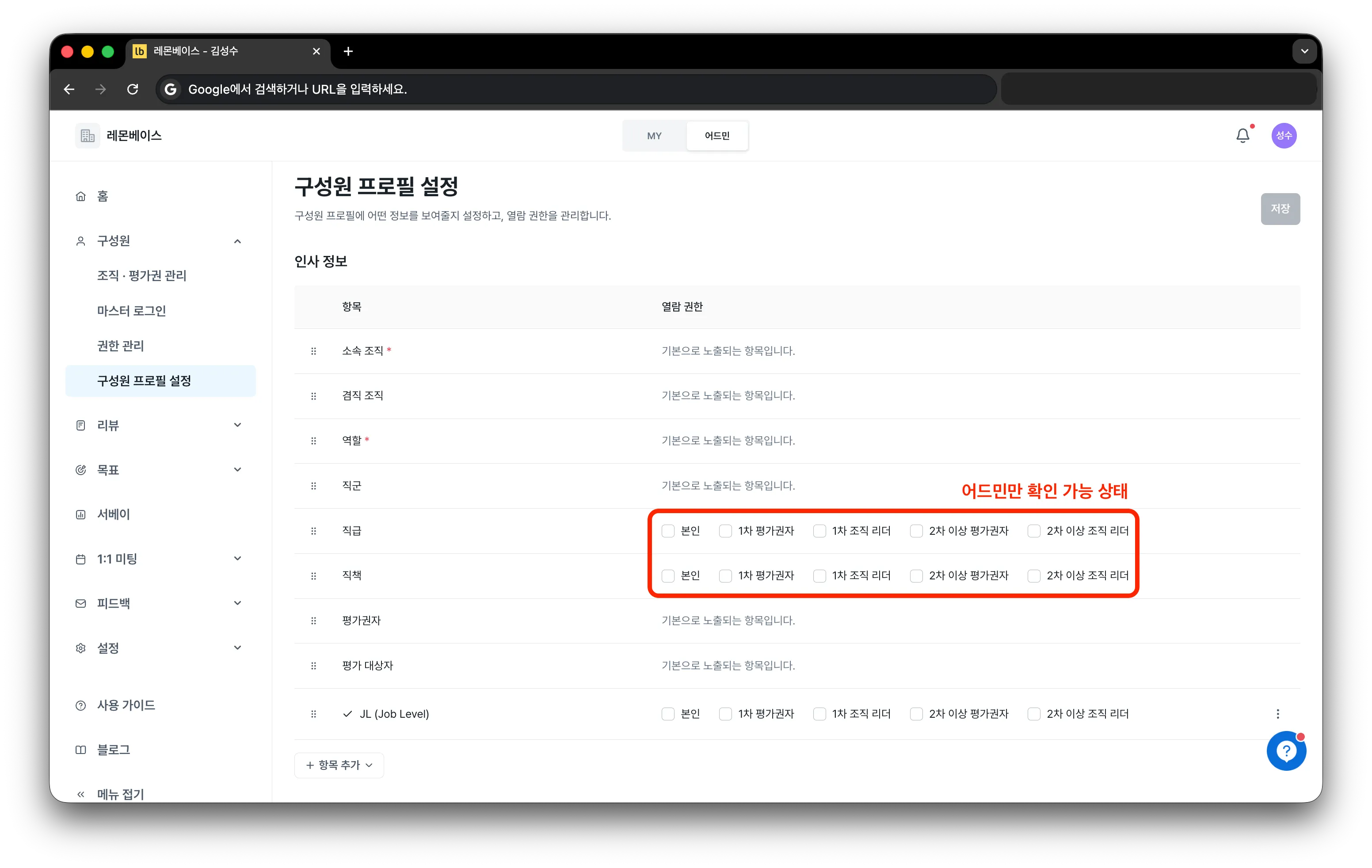Check 2차 이상 평가권자 in 직책 row
The image size is (1372, 868).
(916, 576)
